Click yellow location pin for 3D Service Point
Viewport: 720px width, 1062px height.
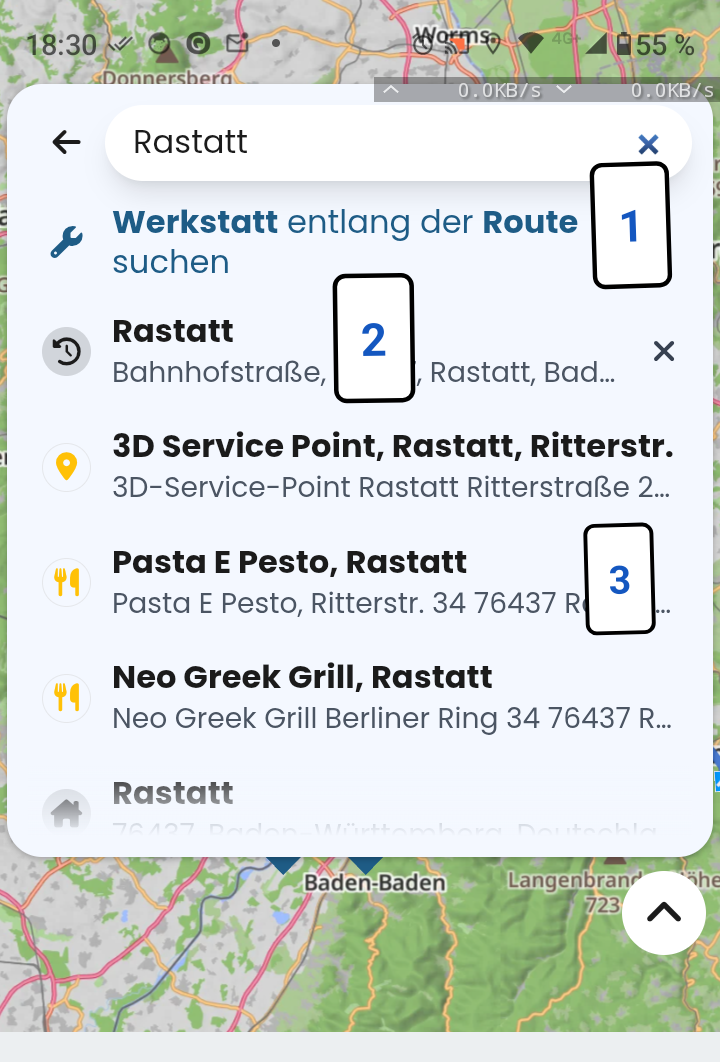(x=66, y=467)
